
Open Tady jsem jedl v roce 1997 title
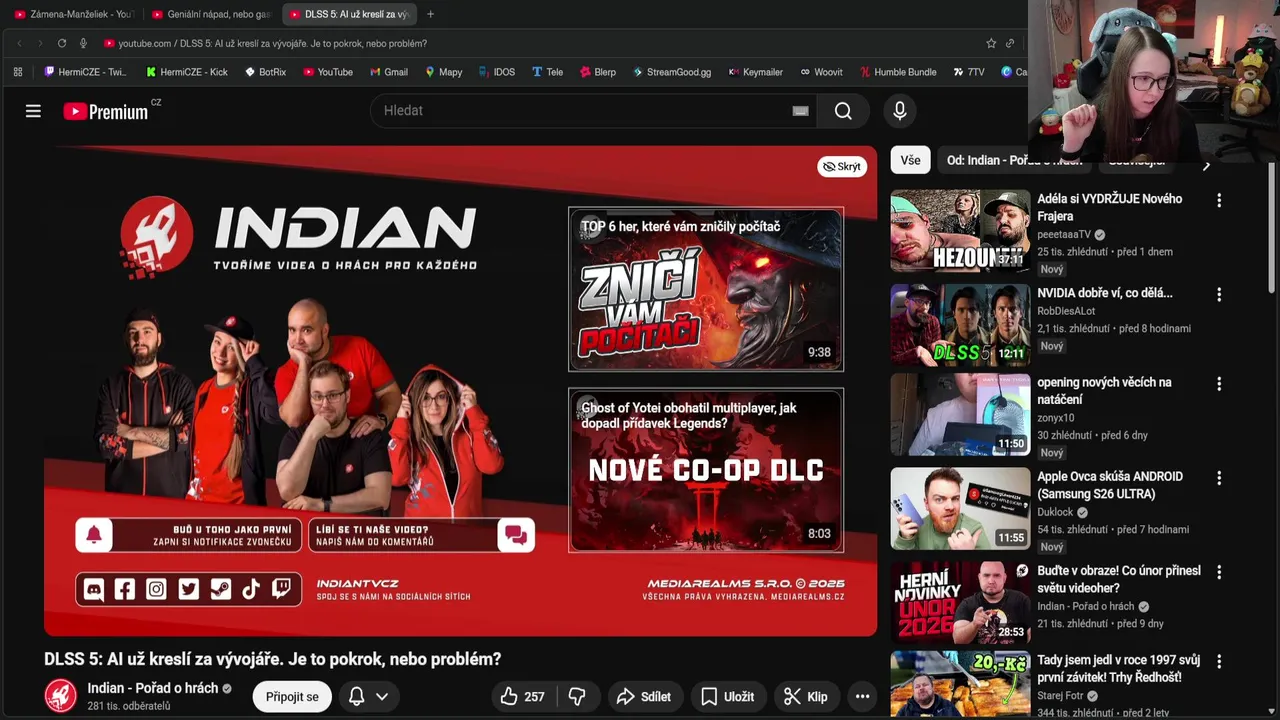click(x=1118, y=669)
